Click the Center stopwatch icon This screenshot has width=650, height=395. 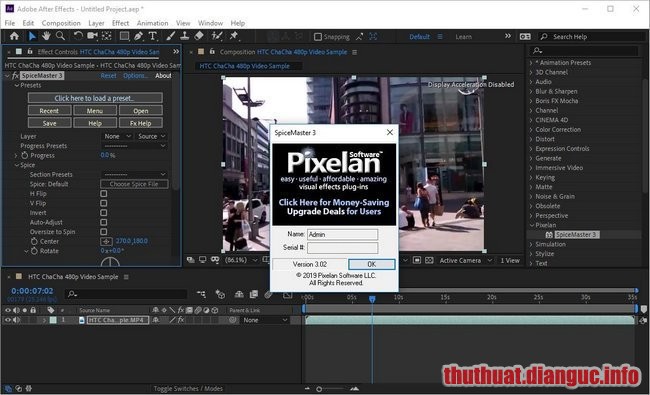[x=34, y=241]
